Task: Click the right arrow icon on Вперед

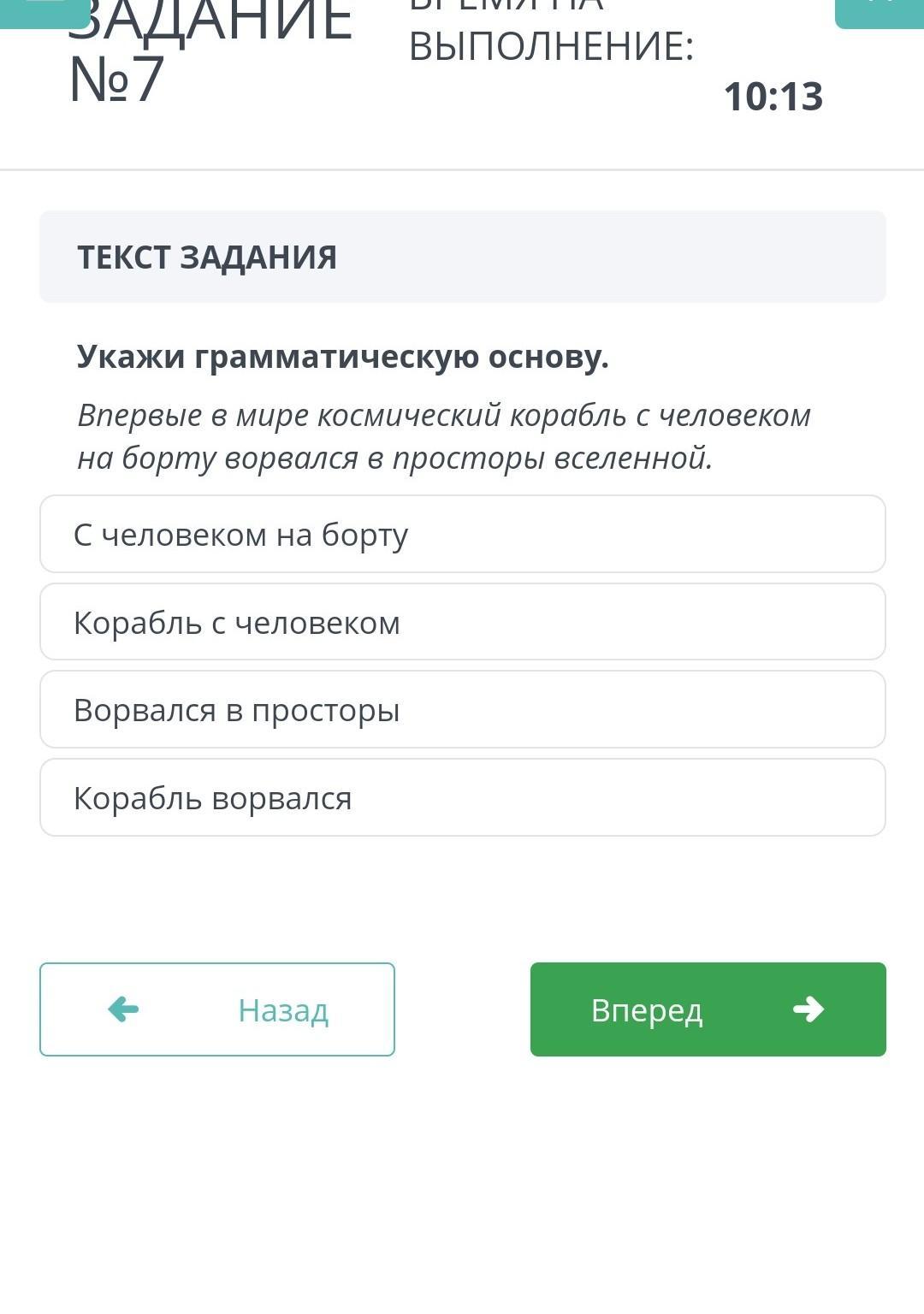Action: [808, 1009]
